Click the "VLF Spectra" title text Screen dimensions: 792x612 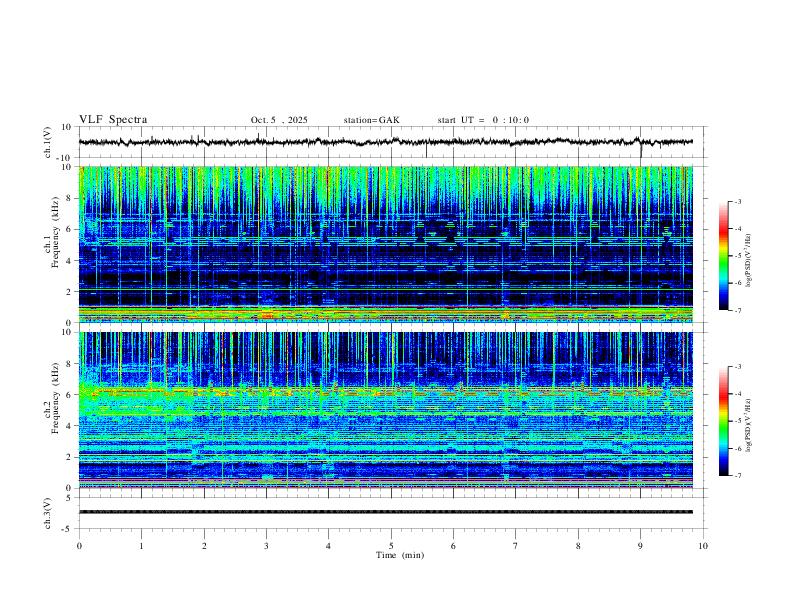113,120
